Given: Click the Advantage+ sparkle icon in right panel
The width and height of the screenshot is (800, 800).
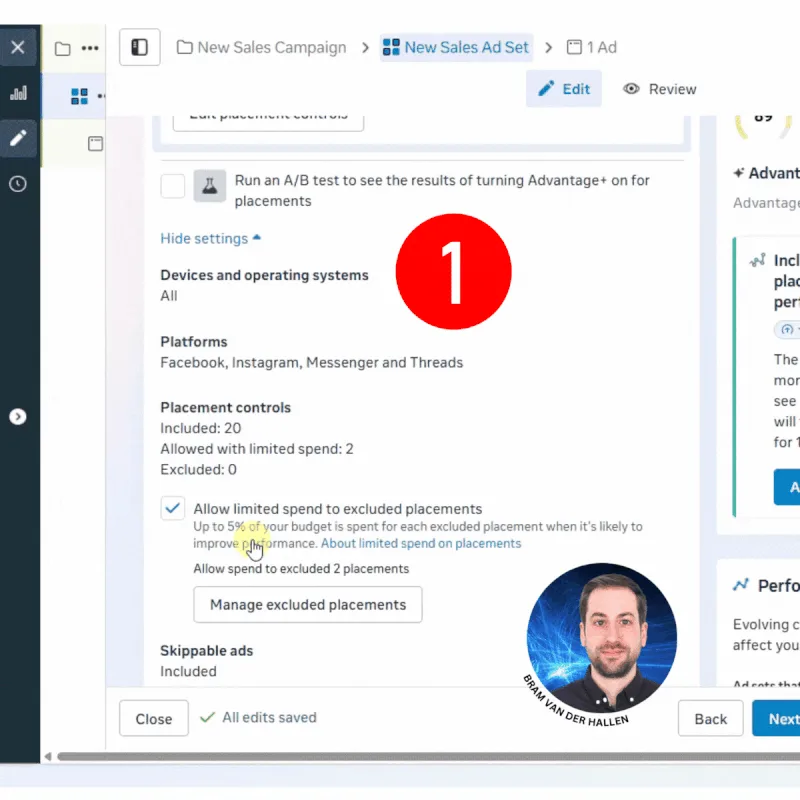Looking at the screenshot, I should coord(739,173).
